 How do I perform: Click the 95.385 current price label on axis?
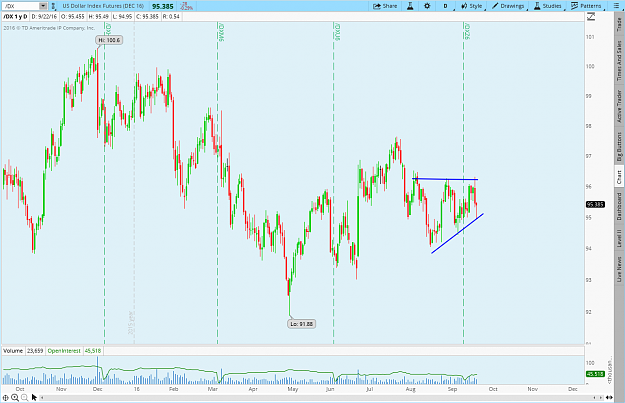pos(595,204)
